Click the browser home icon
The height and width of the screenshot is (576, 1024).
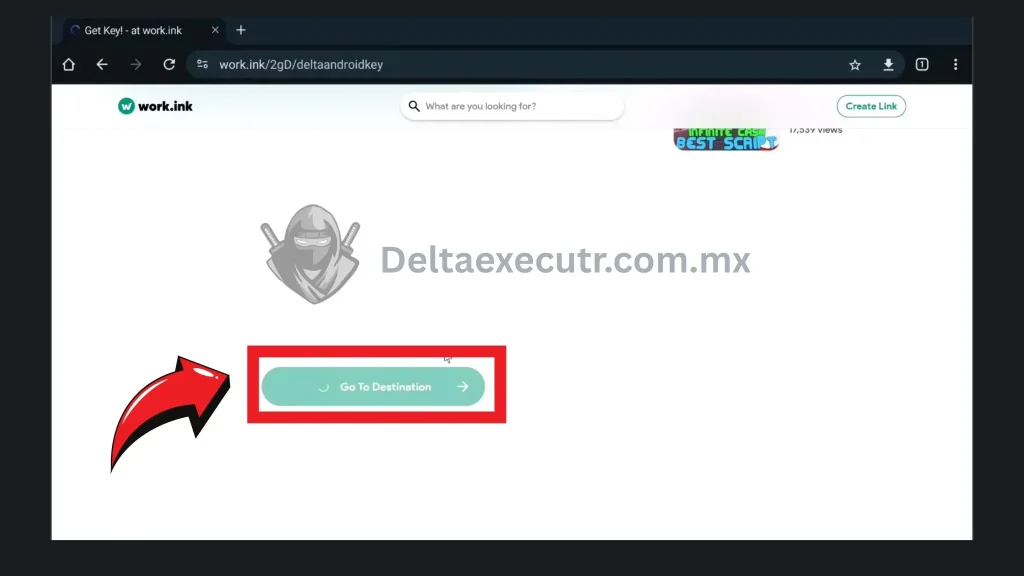(69, 65)
